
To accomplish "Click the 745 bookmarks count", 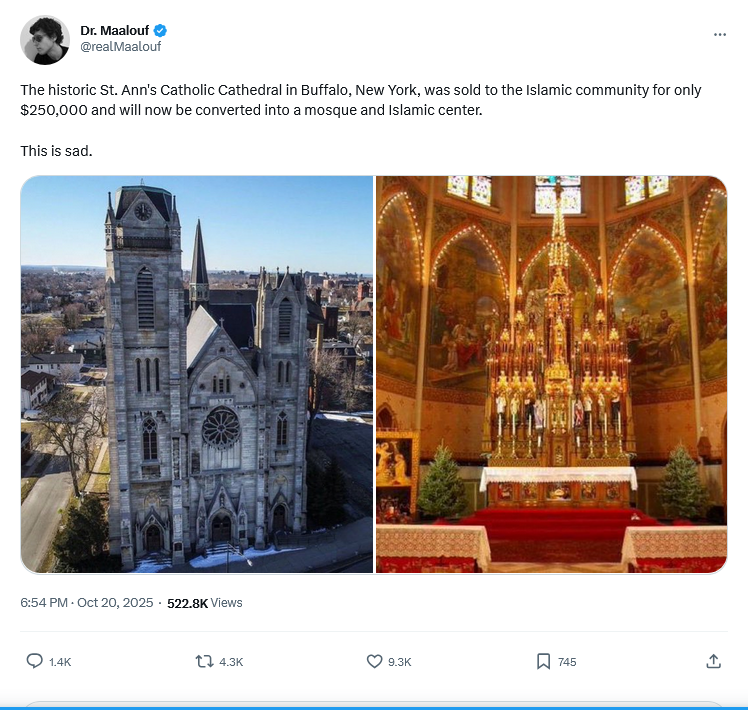I will pos(567,662).
